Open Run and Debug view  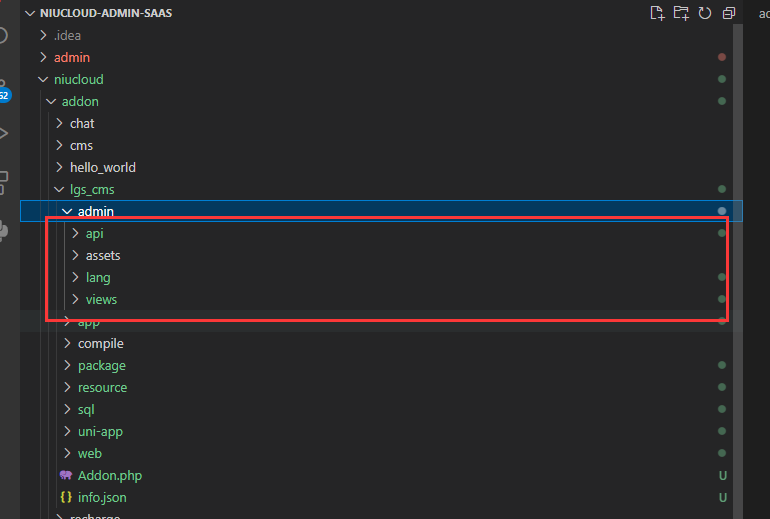pos(3,134)
